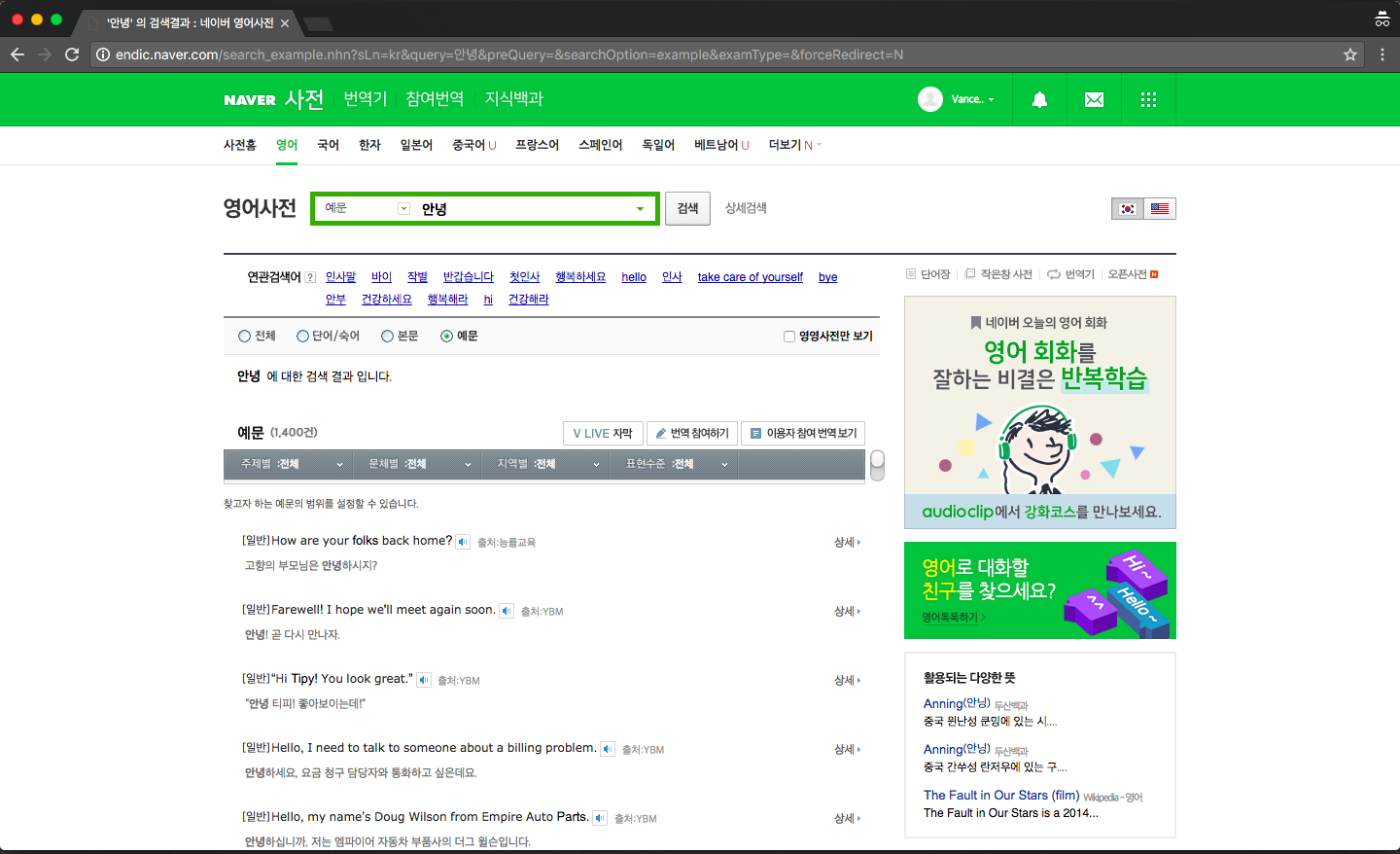Click the V LIVE 자막 button
Image resolution: width=1400 pixels, height=854 pixels.
click(602, 434)
